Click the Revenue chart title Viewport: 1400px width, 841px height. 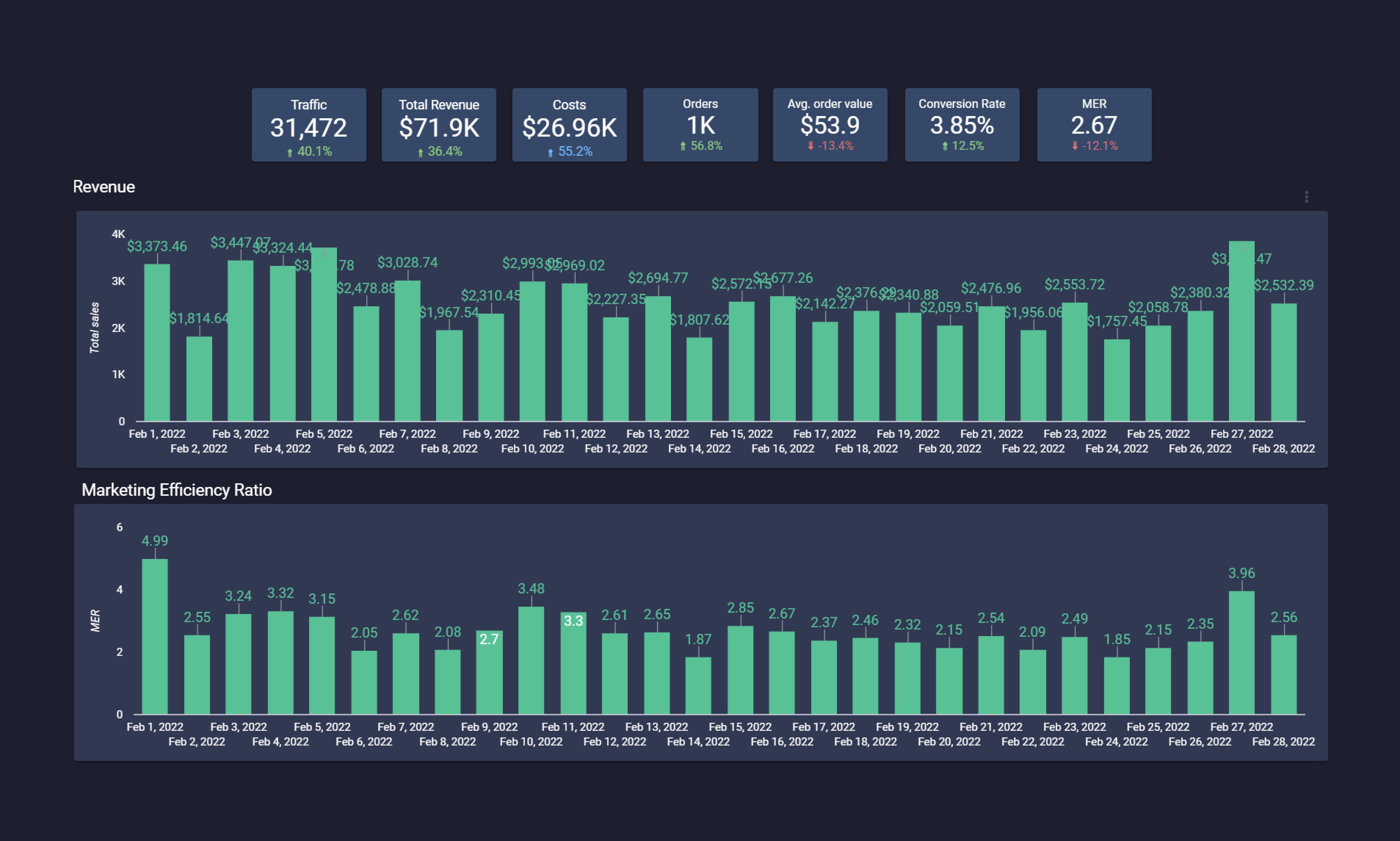pyautogui.click(x=104, y=187)
